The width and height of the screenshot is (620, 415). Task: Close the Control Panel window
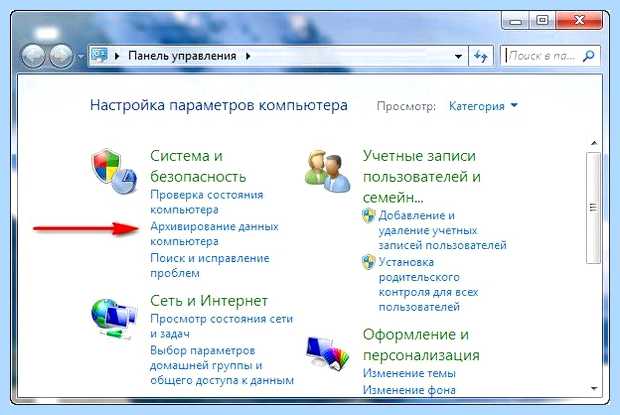(579, 20)
